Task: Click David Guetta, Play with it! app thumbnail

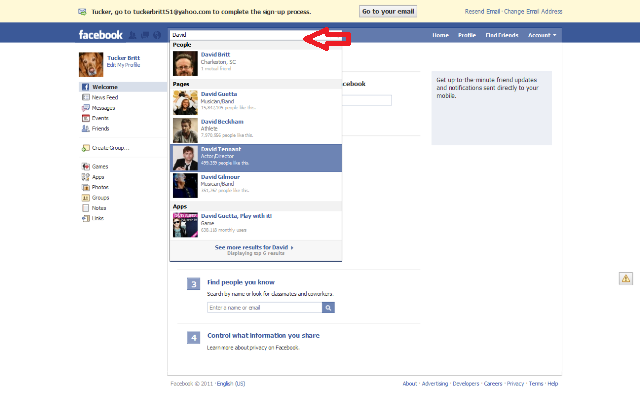Action: pyautogui.click(x=185, y=225)
